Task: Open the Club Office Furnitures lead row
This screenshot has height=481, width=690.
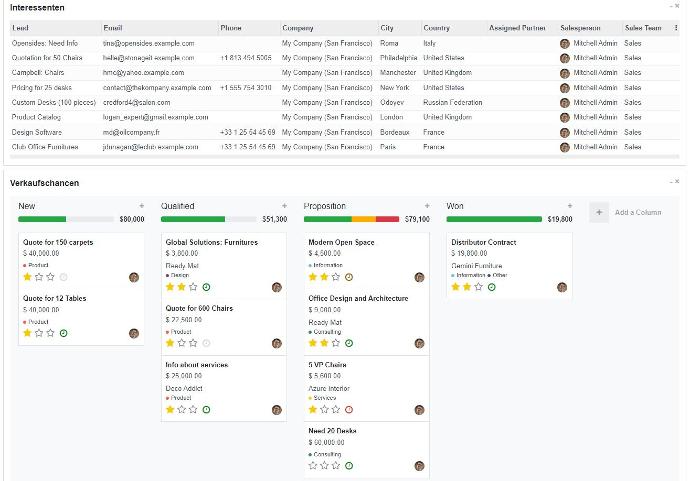Action: [x=345, y=147]
